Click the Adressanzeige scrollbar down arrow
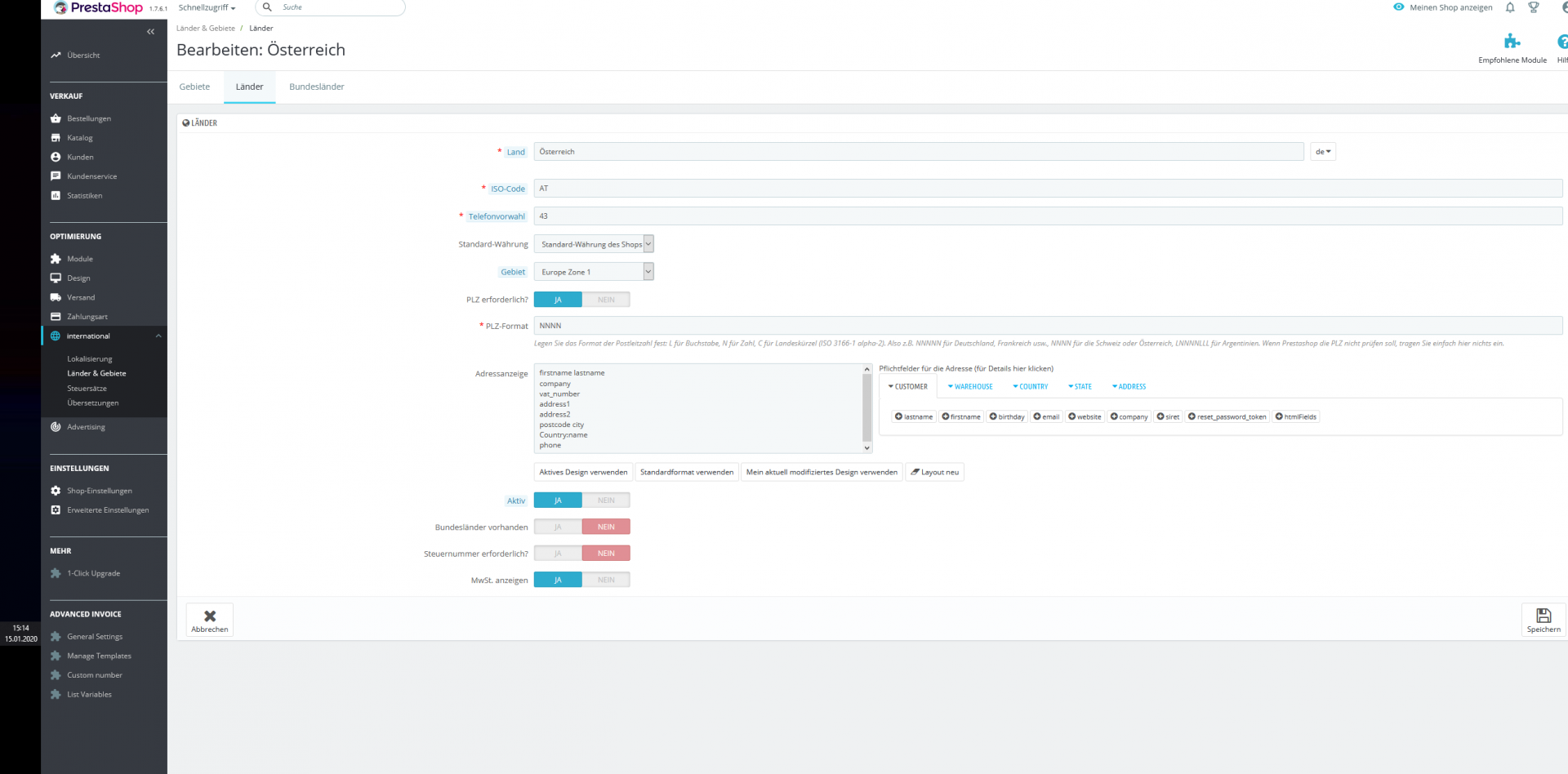Screen dimensions: 1568x774 point(866,448)
